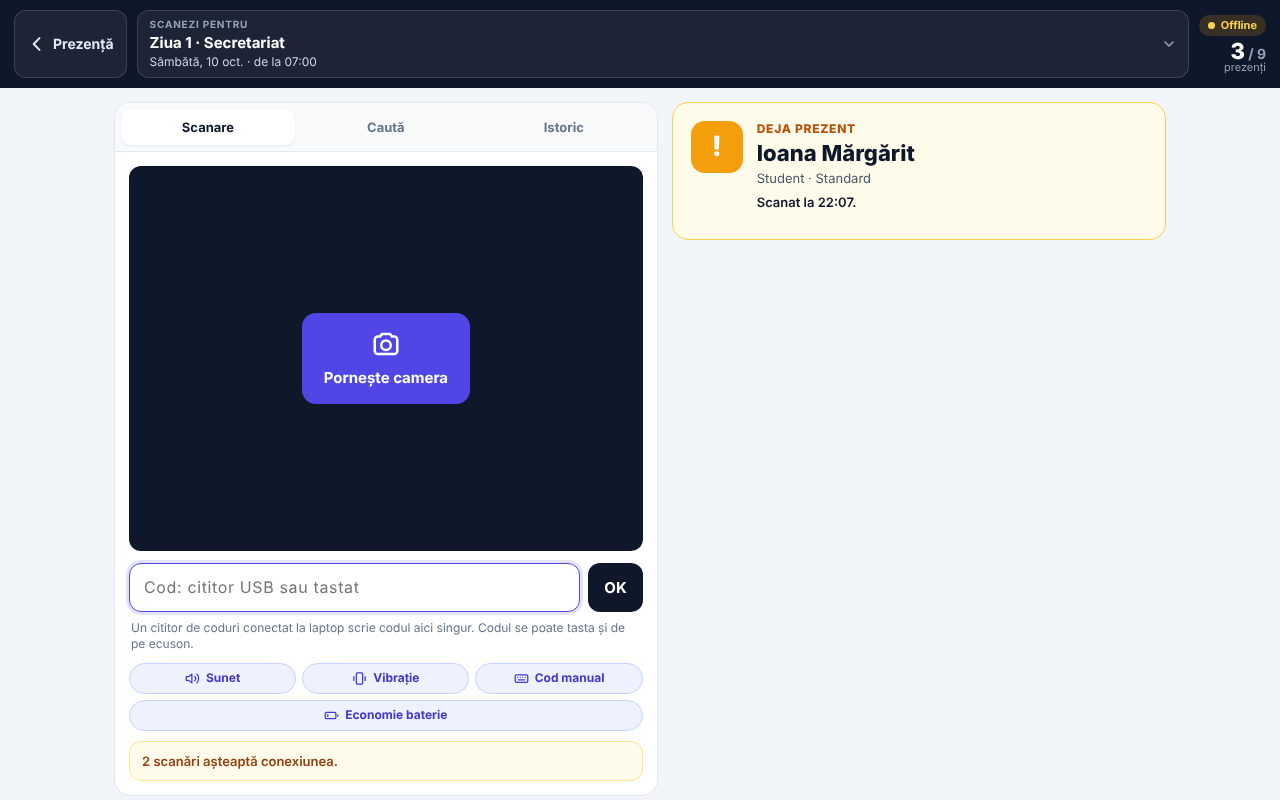Image resolution: width=1280 pixels, height=800 pixels.
Task: Go back to Prezență
Action: [70, 44]
